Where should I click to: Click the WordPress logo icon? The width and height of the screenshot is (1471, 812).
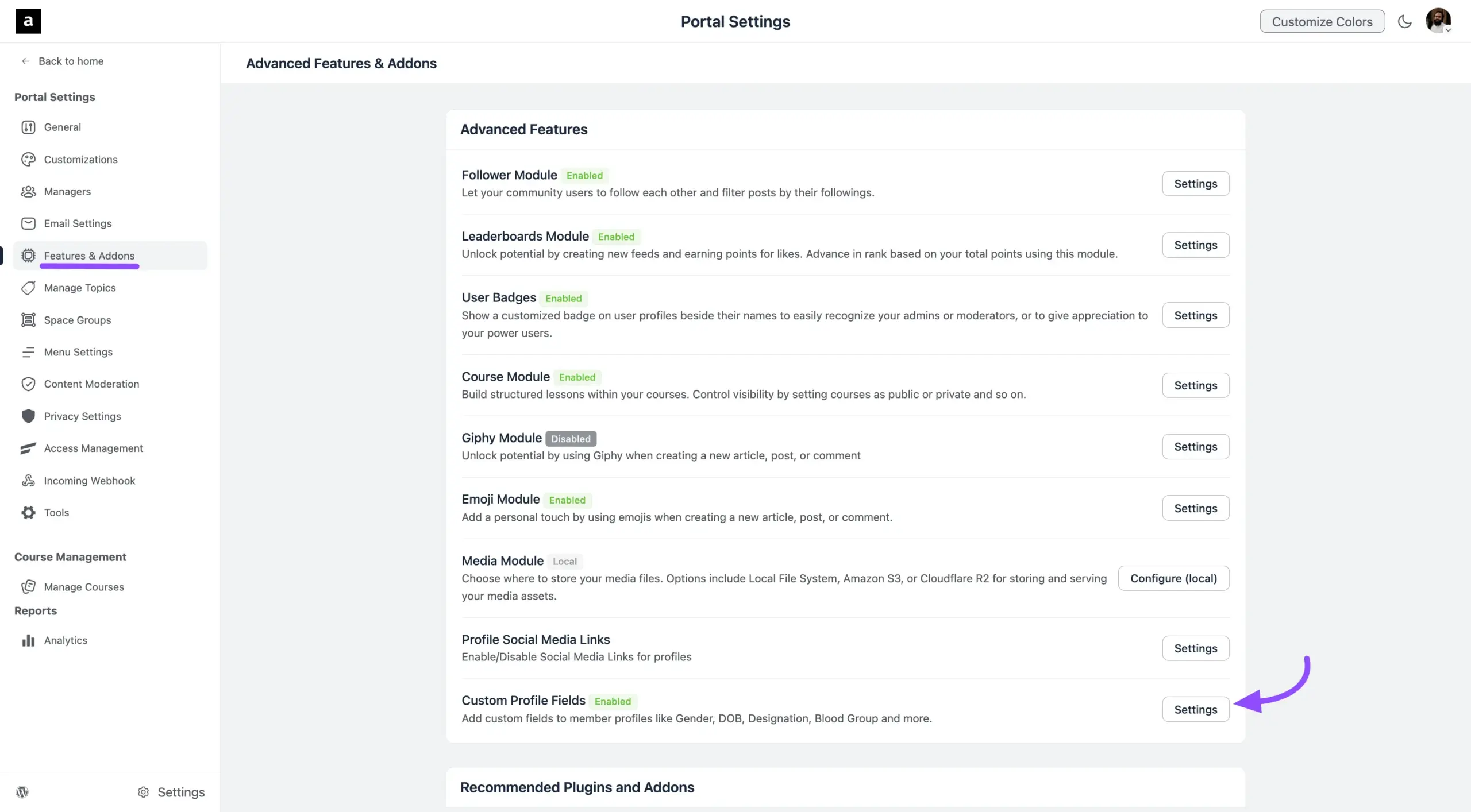point(22,792)
